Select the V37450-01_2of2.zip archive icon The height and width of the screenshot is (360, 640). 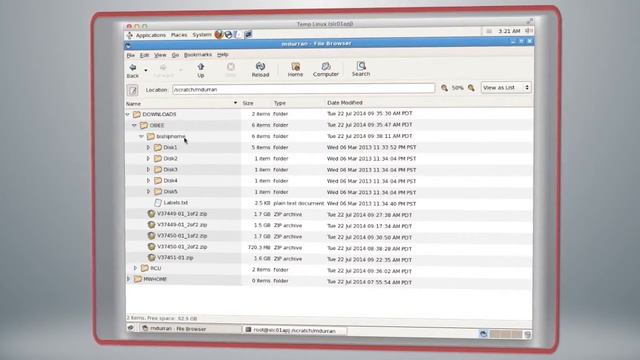(x=151, y=247)
